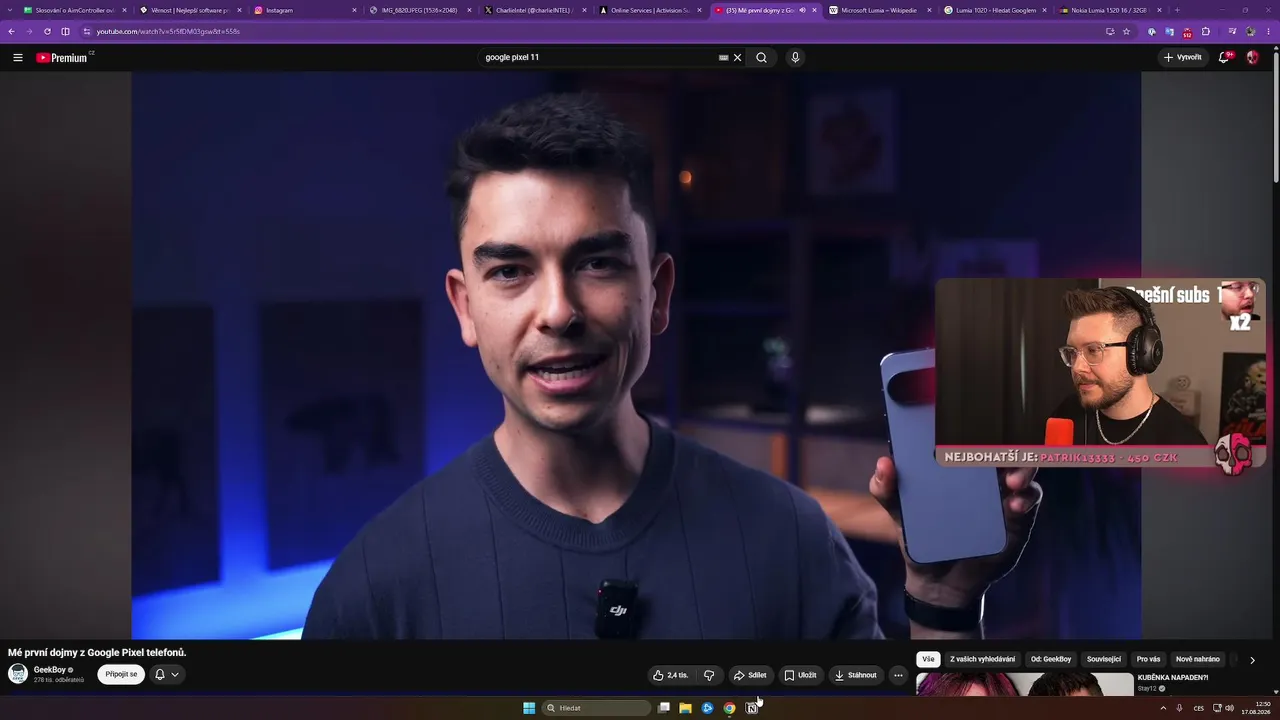
Task: Open Windows Start menu
Action: coord(529,708)
